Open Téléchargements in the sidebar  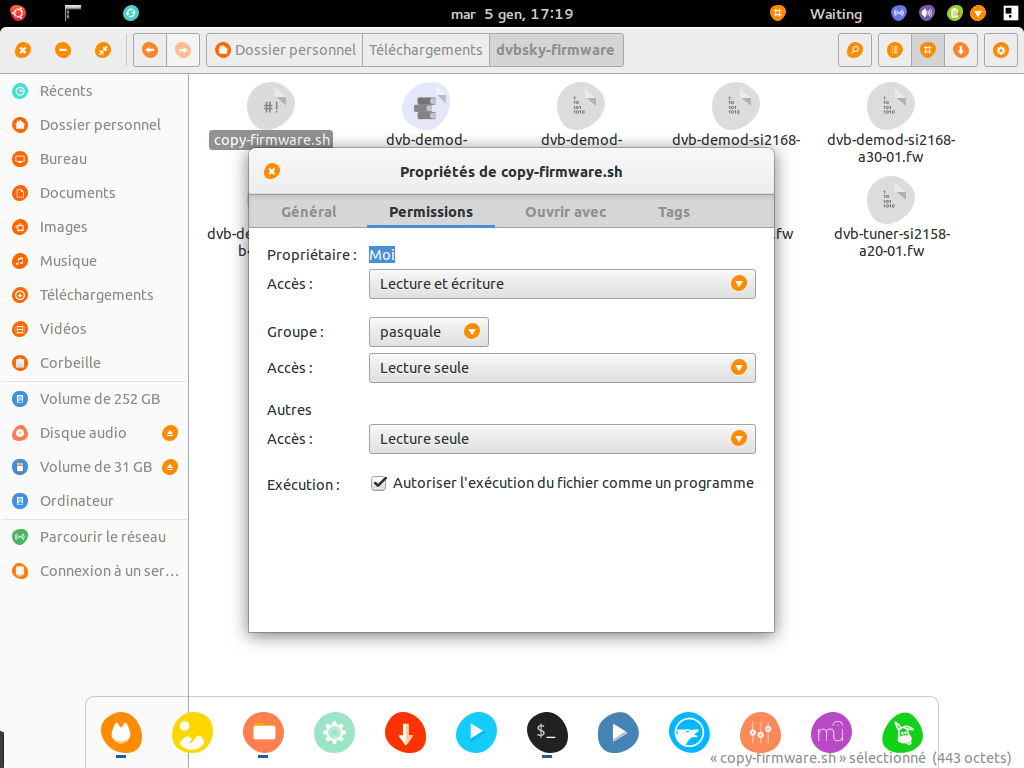point(95,295)
